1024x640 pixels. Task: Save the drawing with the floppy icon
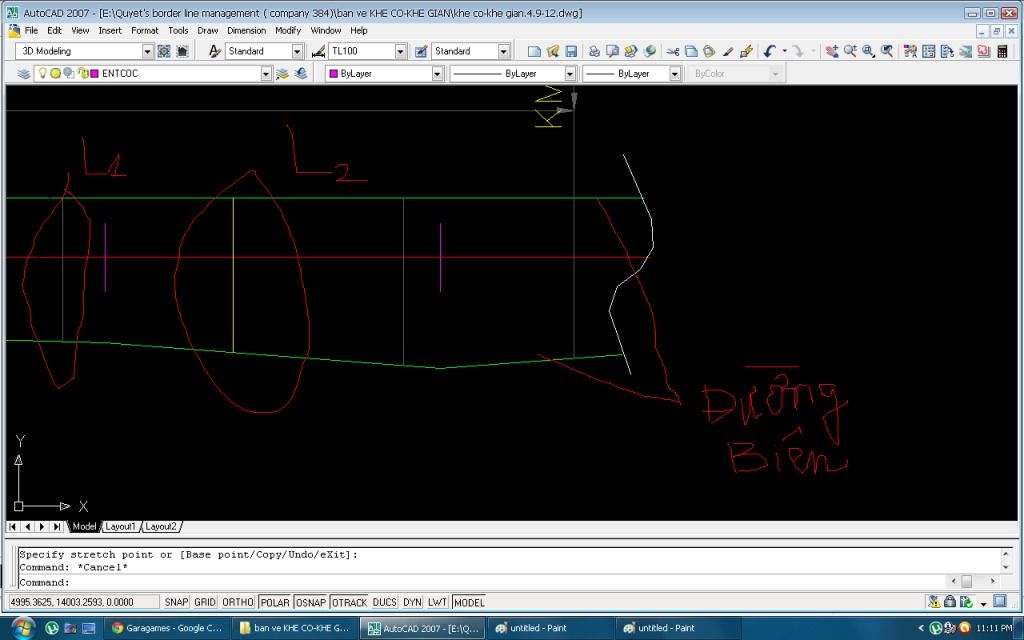pyautogui.click(x=571, y=51)
